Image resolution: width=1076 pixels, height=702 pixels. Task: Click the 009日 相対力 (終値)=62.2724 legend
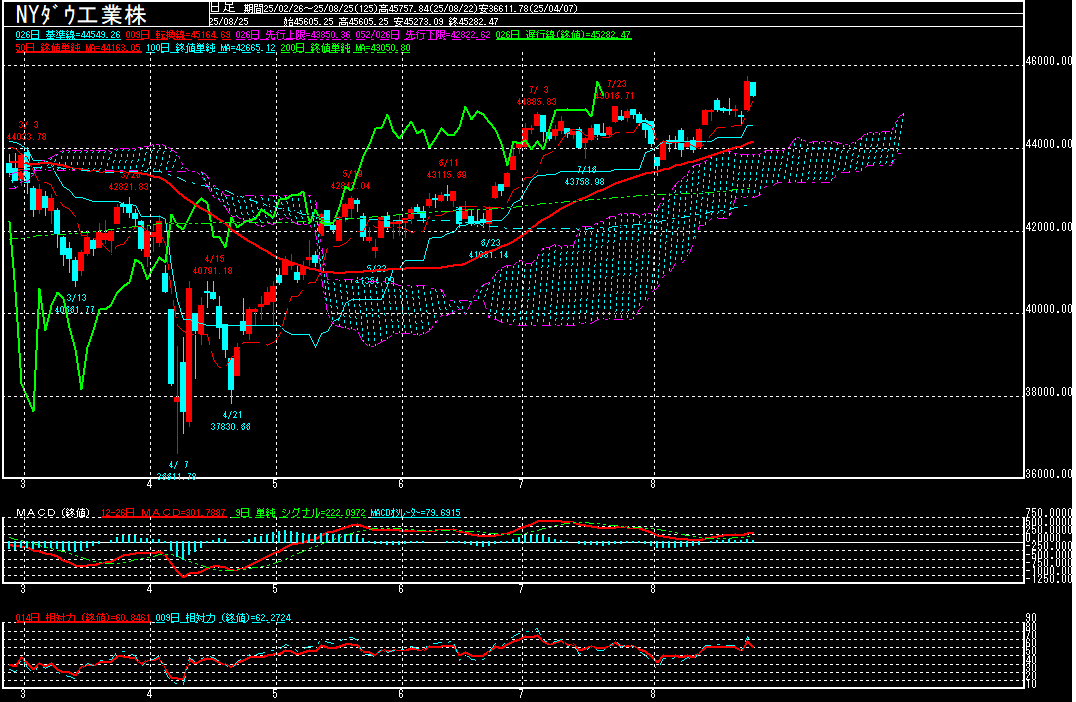[x=223, y=618]
